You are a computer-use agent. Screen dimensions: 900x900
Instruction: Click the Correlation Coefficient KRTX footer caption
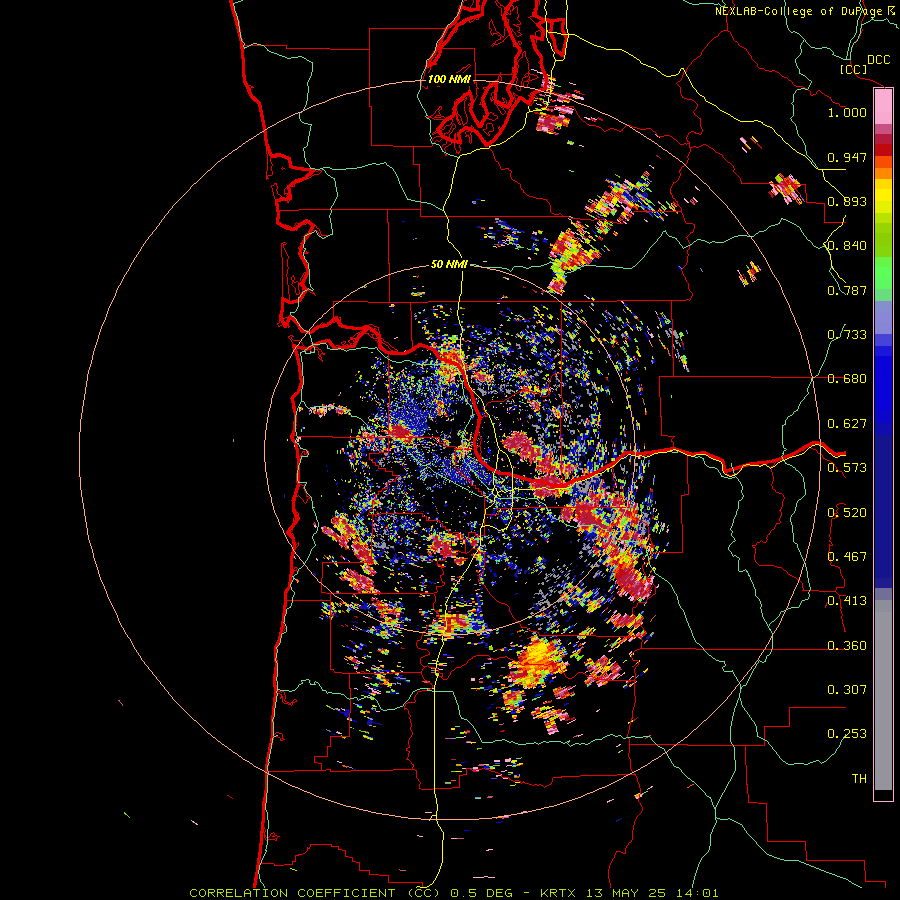453,893
